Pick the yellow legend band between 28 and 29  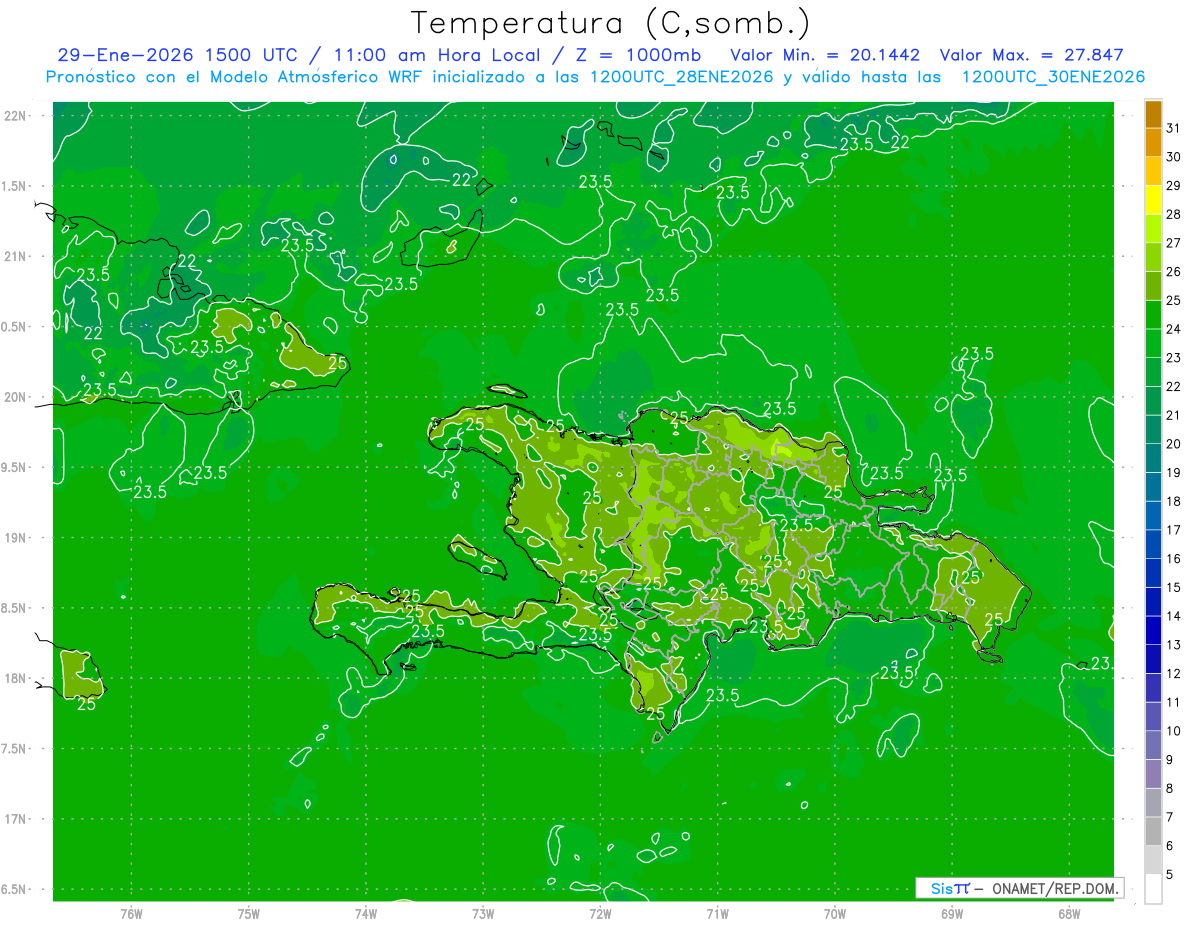pos(1153,200)
